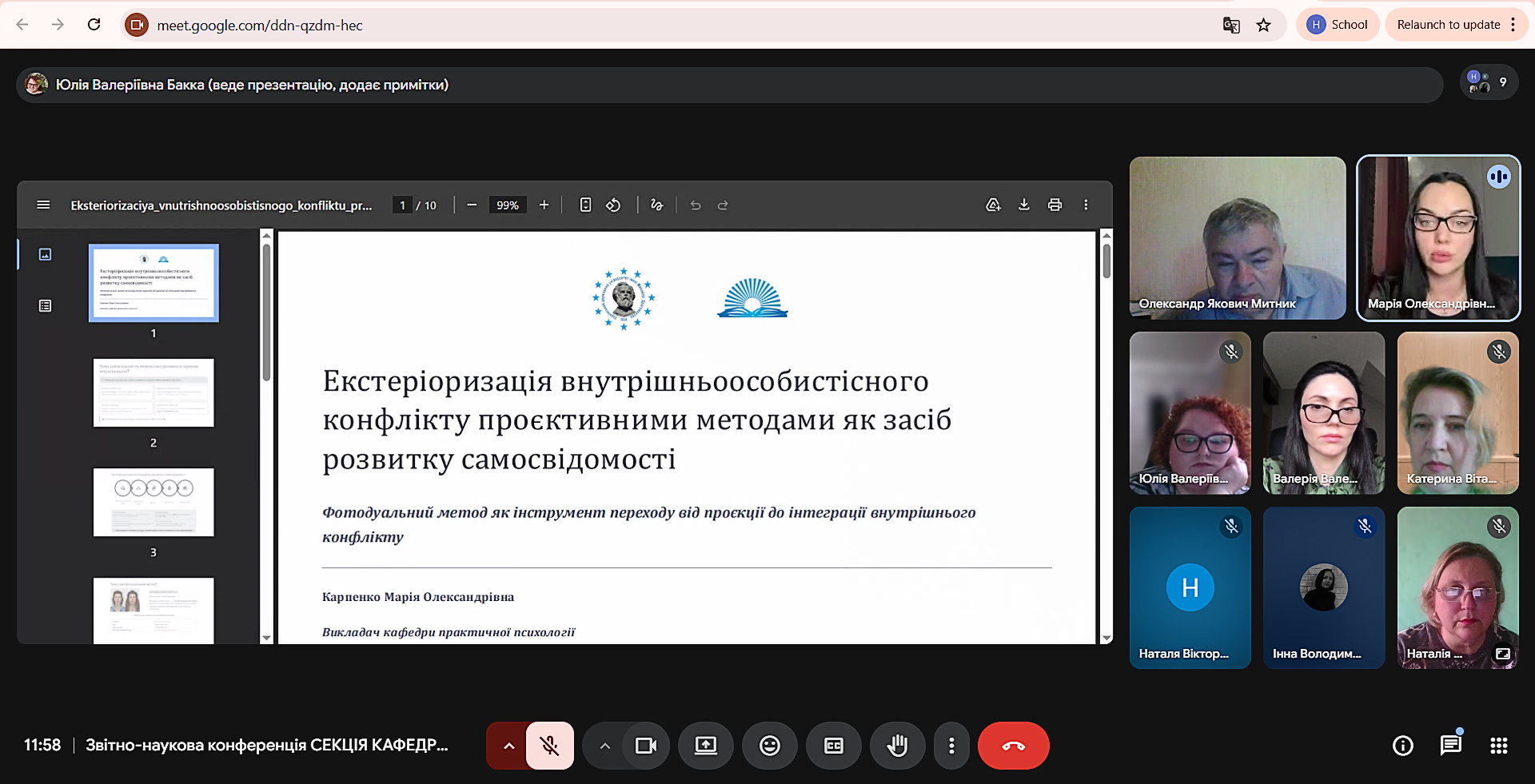The height and width of the screenshot is (784, 1535).
Task: Activate the PDF draw annotation tool
Action: pos(657,205)
